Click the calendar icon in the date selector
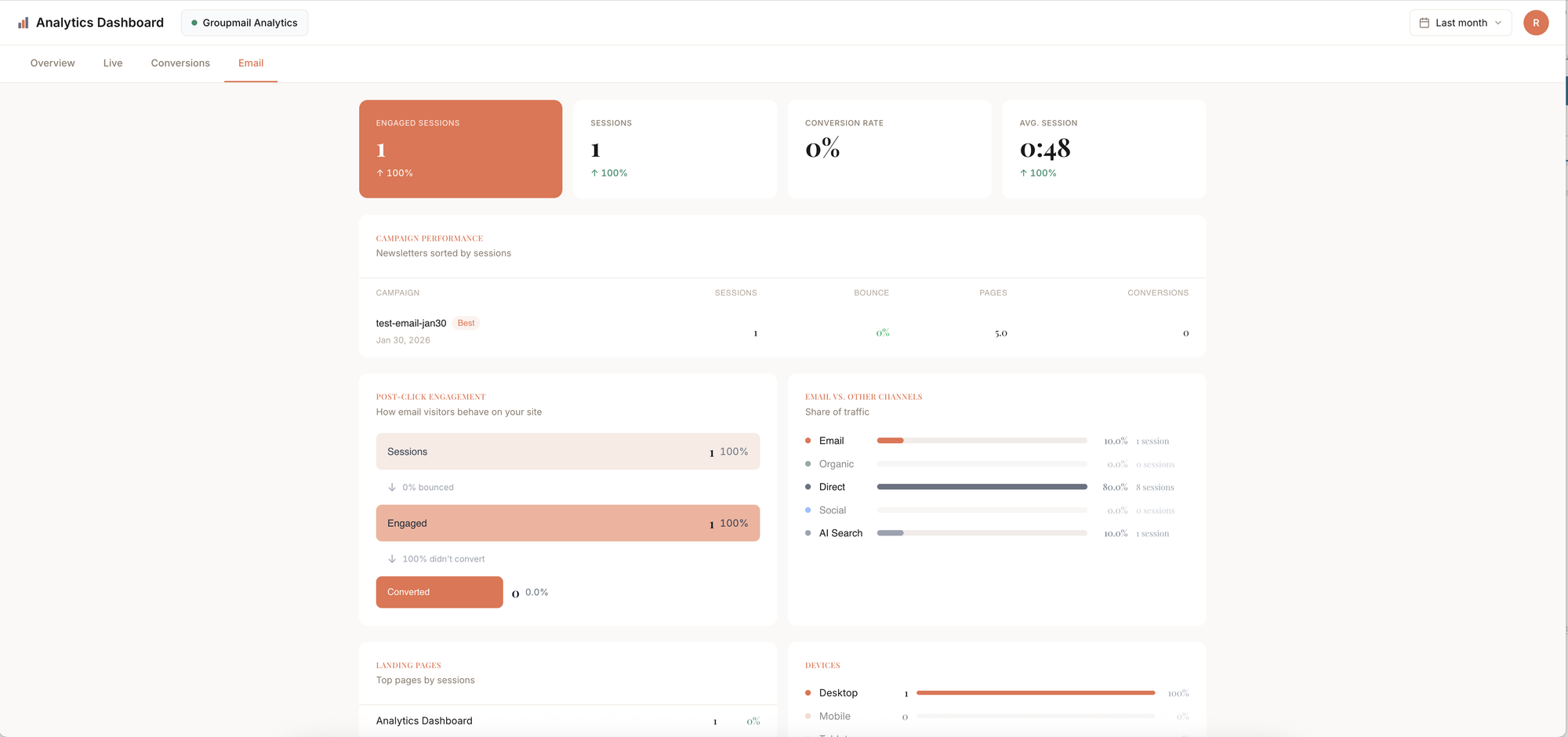Image resolution: width=1568 pixels, height=737 pixels. 1424,23
